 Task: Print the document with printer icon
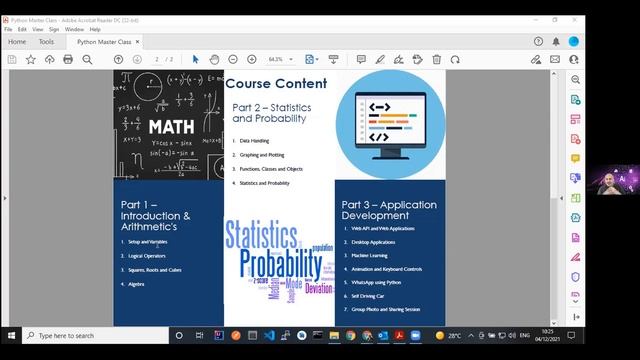coord(68,60)
